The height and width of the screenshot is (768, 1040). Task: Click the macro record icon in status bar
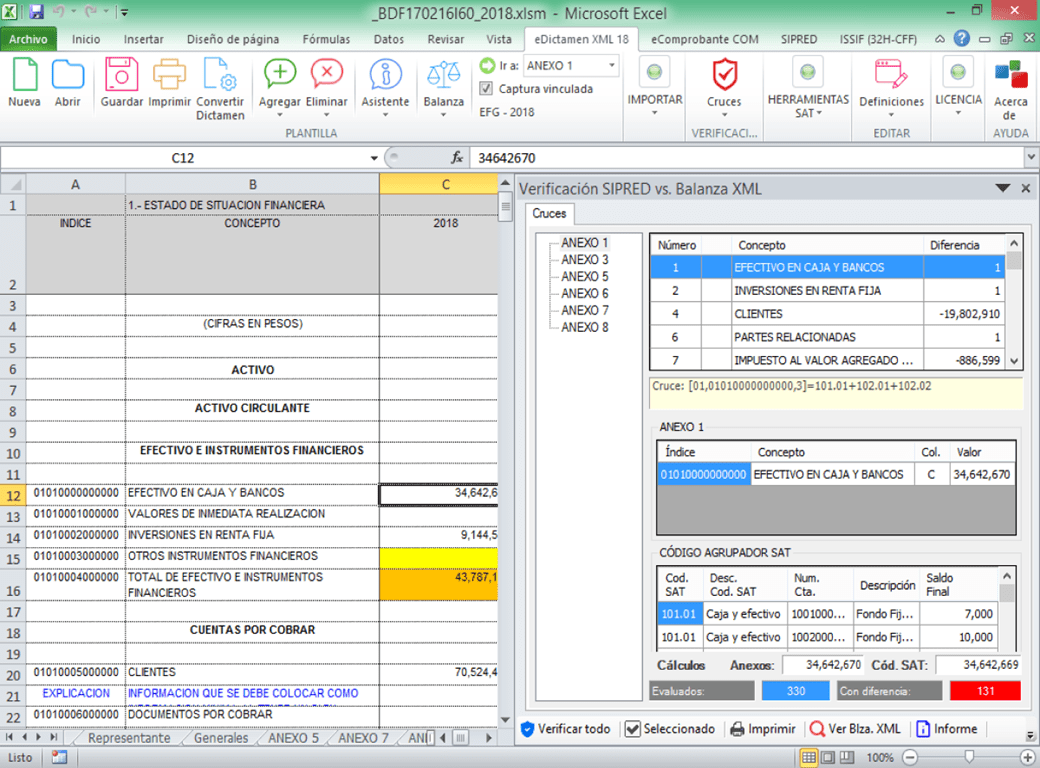(x=59, y=757)
